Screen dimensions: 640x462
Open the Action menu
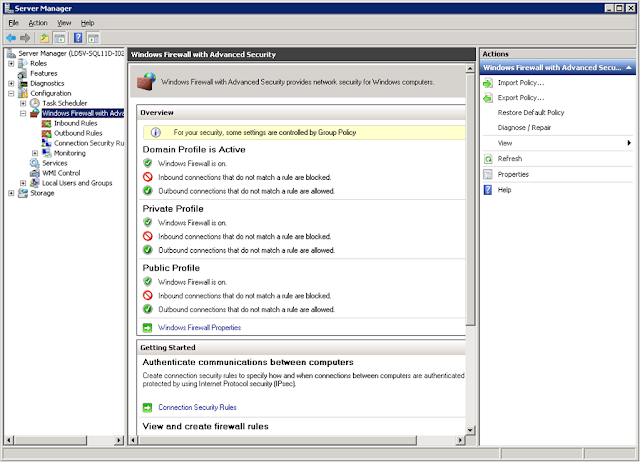(38, 23)
